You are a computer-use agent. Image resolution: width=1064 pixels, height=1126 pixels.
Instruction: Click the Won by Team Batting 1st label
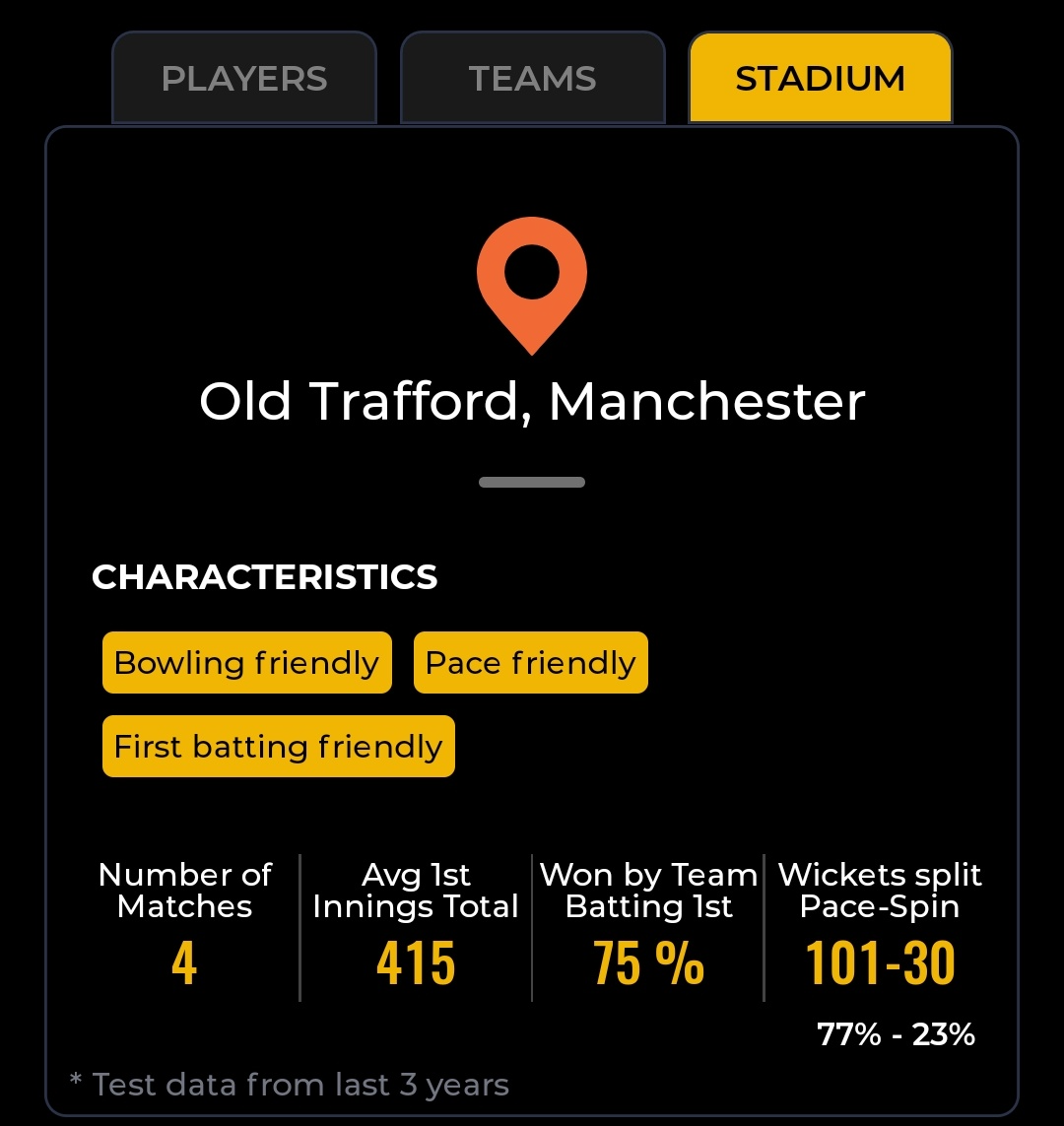tap(648, 891)
